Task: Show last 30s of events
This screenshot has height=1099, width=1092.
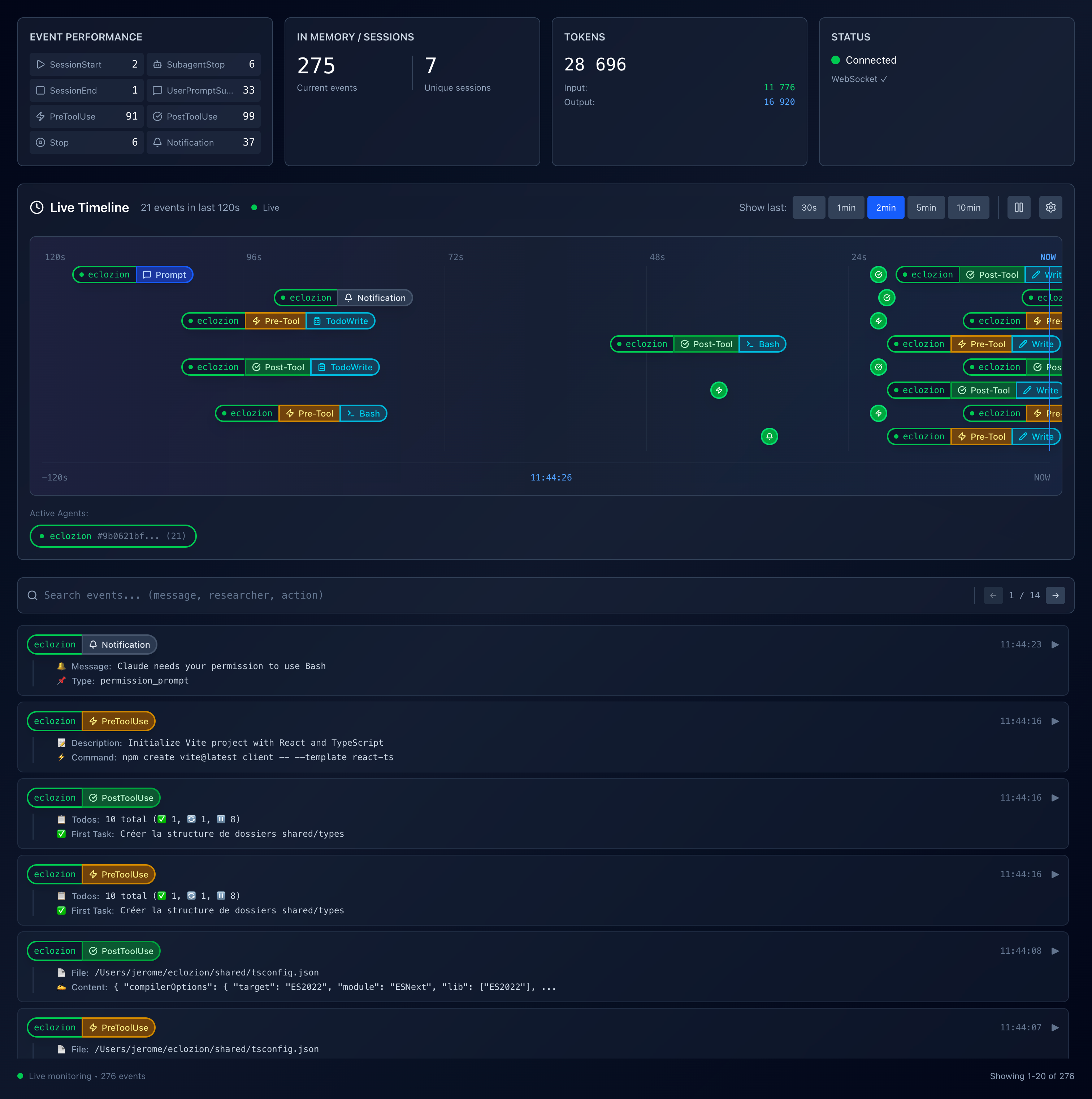Action: coord(808,208)
